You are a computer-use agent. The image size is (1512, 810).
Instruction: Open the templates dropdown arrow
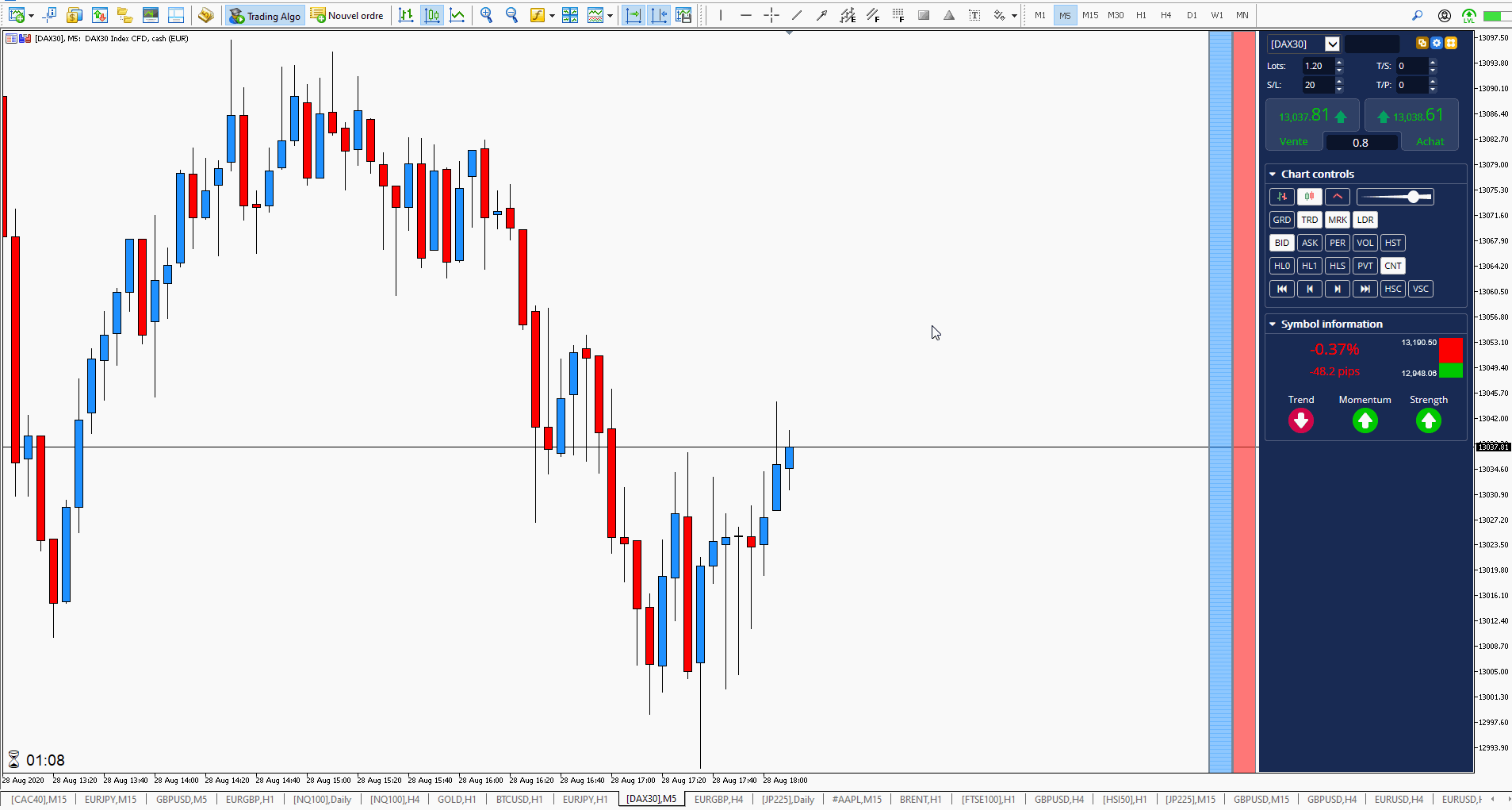(x=610, y=15)
